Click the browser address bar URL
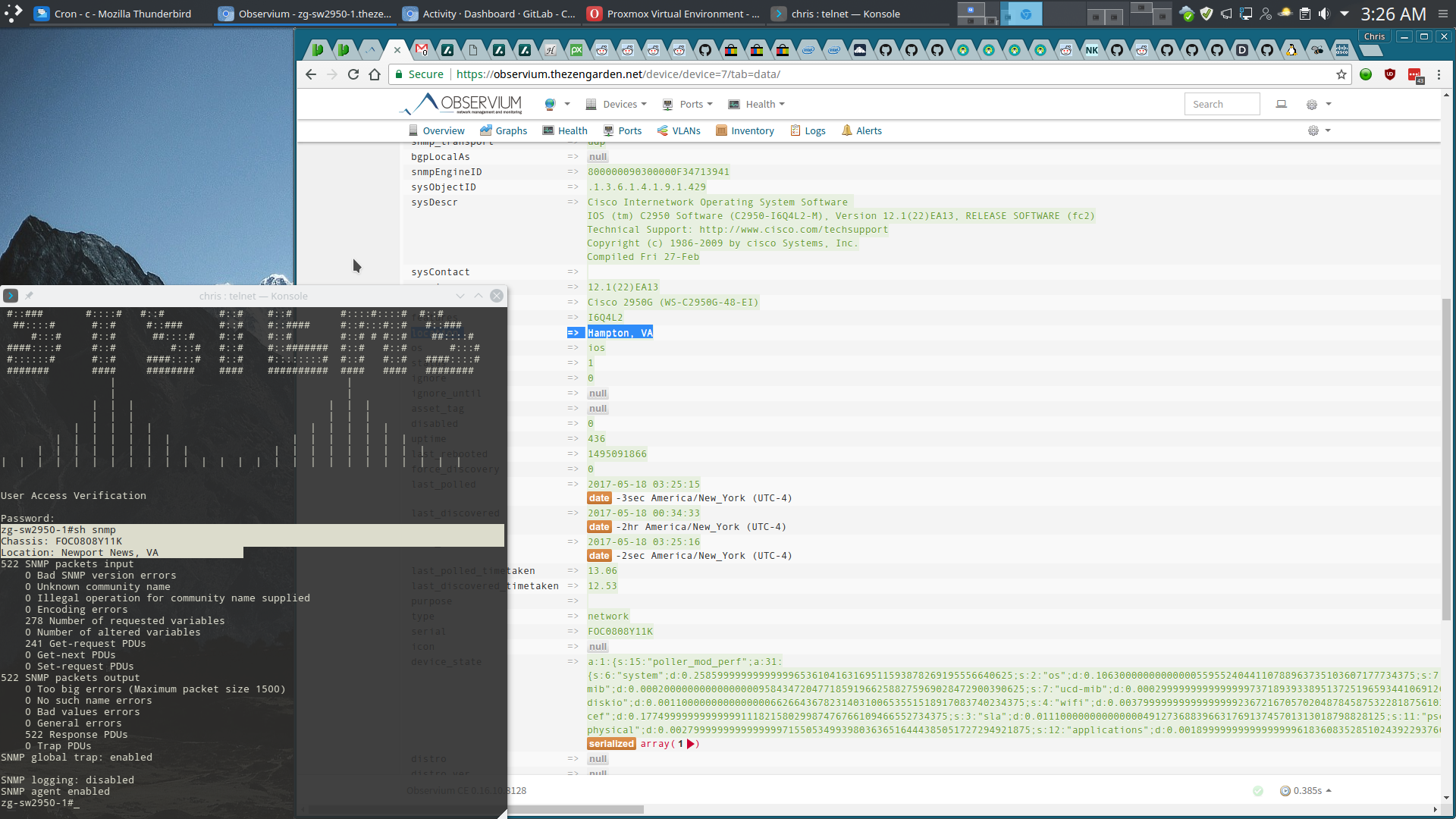Screen dimensions: 1456x819 [618, 74]
